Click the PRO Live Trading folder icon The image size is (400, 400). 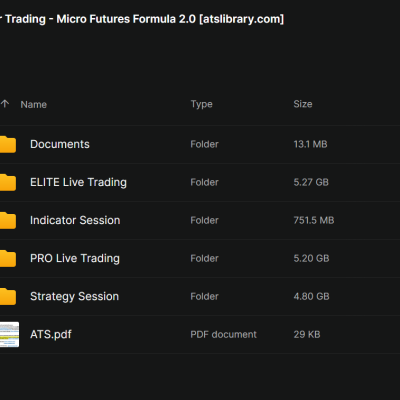tap(8, 258)
